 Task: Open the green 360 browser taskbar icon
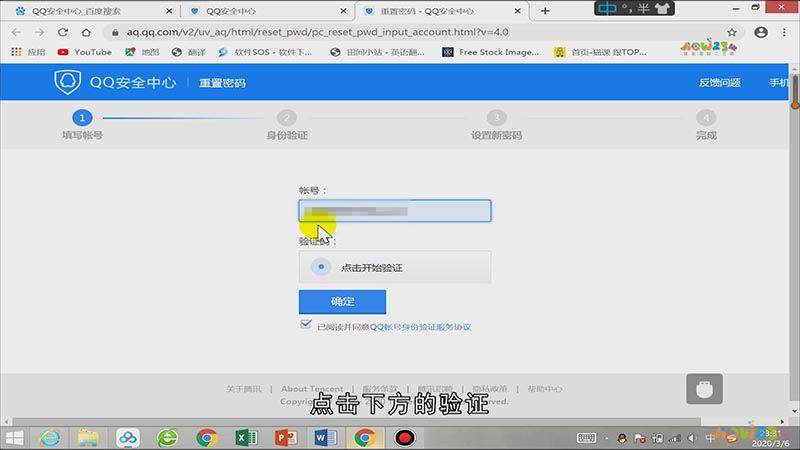point(167,438)
